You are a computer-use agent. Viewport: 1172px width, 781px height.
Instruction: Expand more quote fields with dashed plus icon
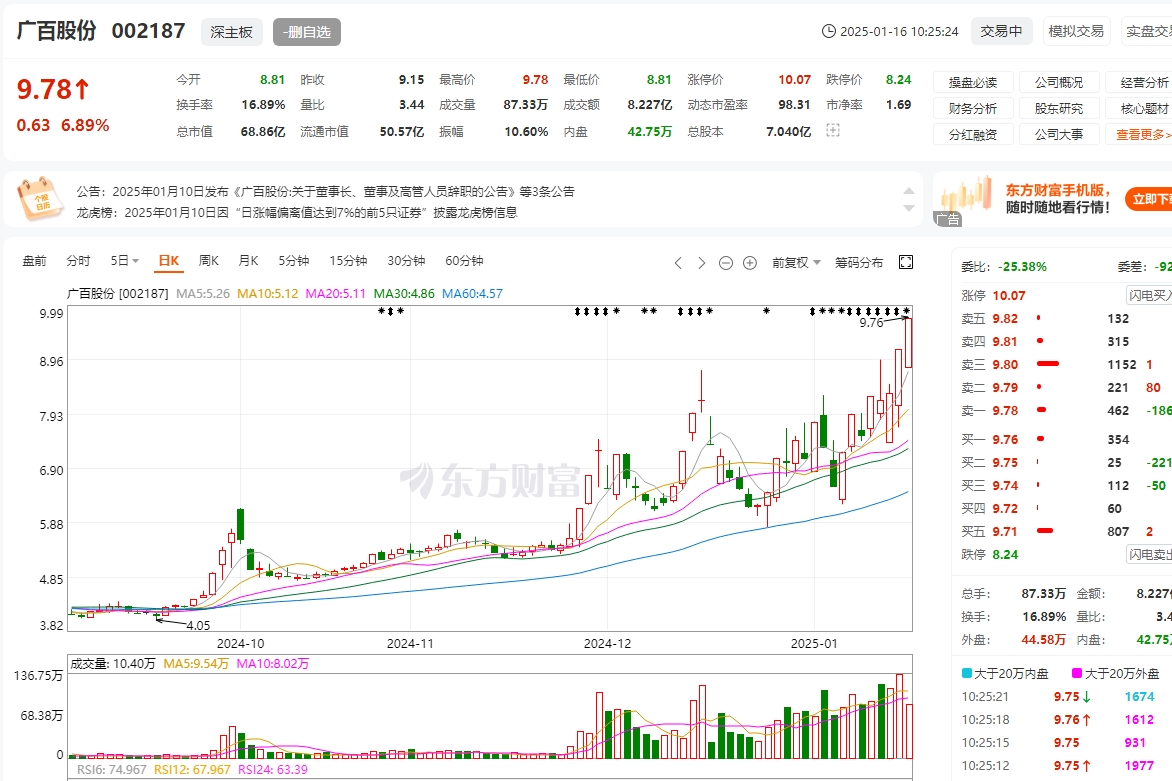click(833, 131)
